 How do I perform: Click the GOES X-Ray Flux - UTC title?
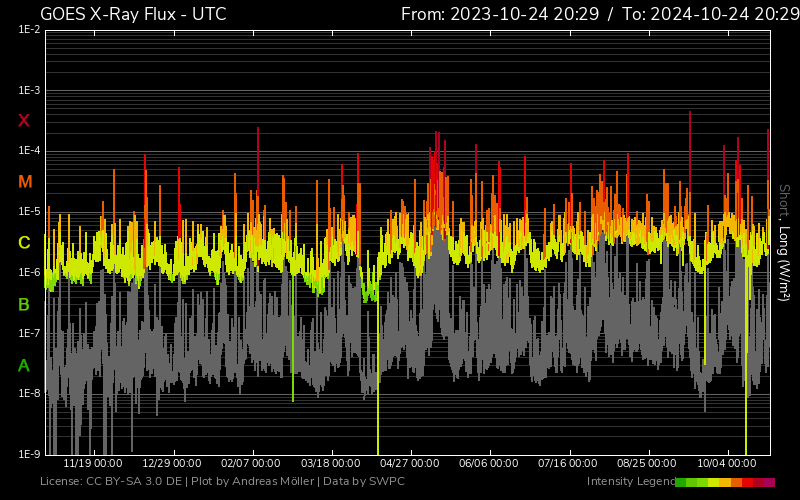click(133, 14)
